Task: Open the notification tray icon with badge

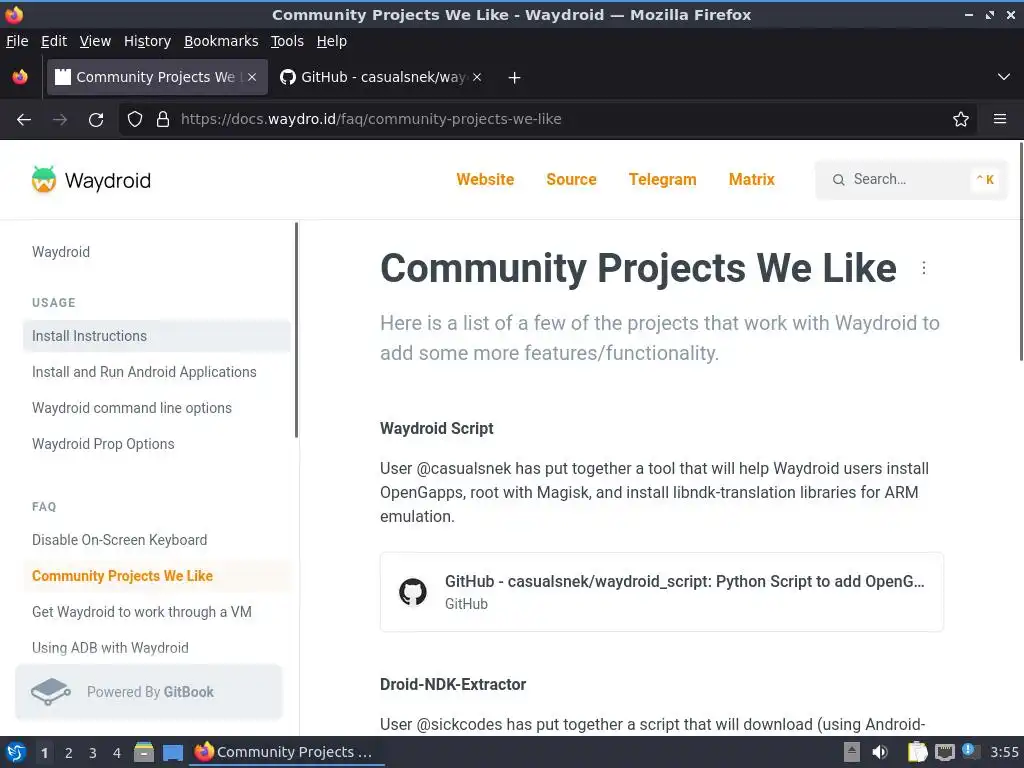Action: [x=970, y=752]
